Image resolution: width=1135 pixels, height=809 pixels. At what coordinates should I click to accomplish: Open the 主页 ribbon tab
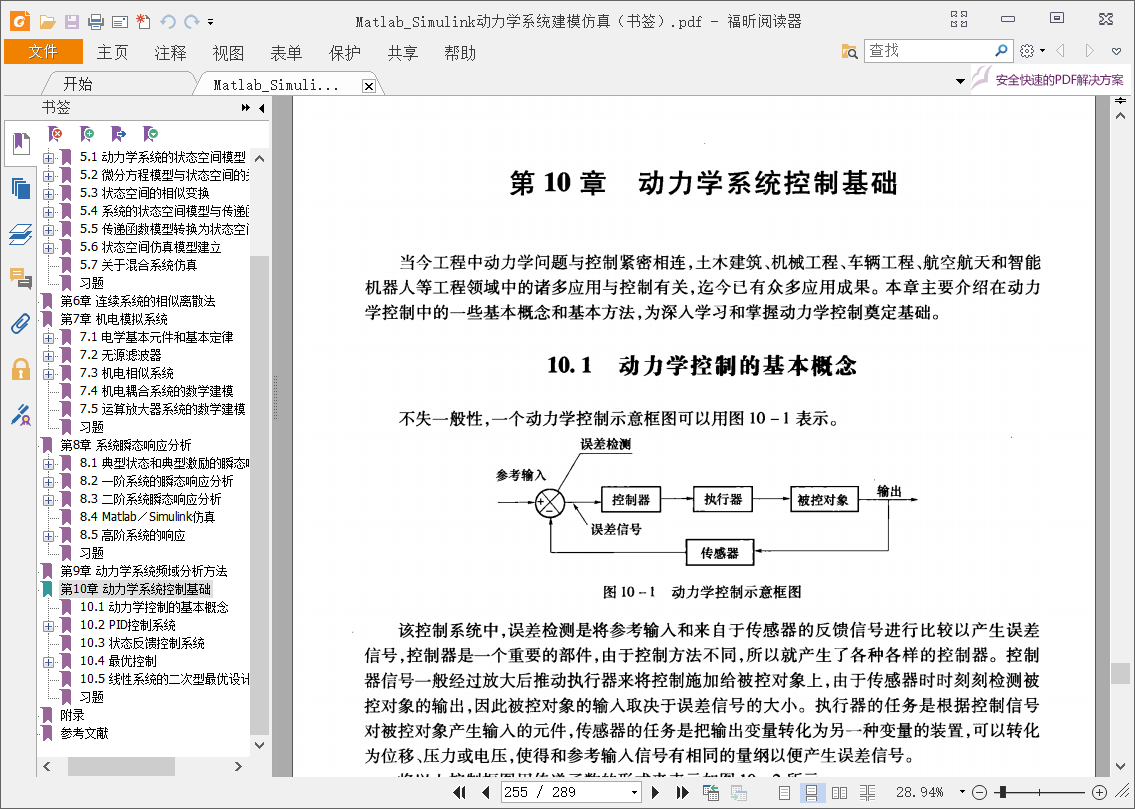pos(112,53)
